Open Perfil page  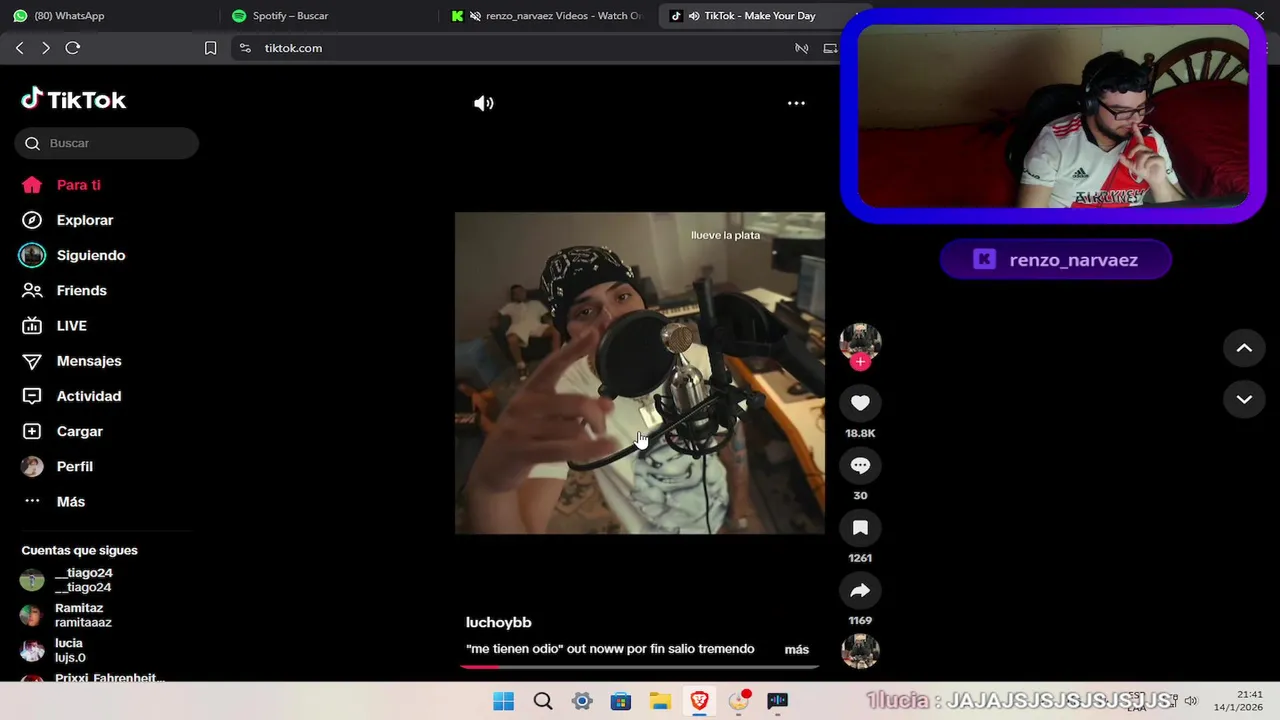pos(58,466)
